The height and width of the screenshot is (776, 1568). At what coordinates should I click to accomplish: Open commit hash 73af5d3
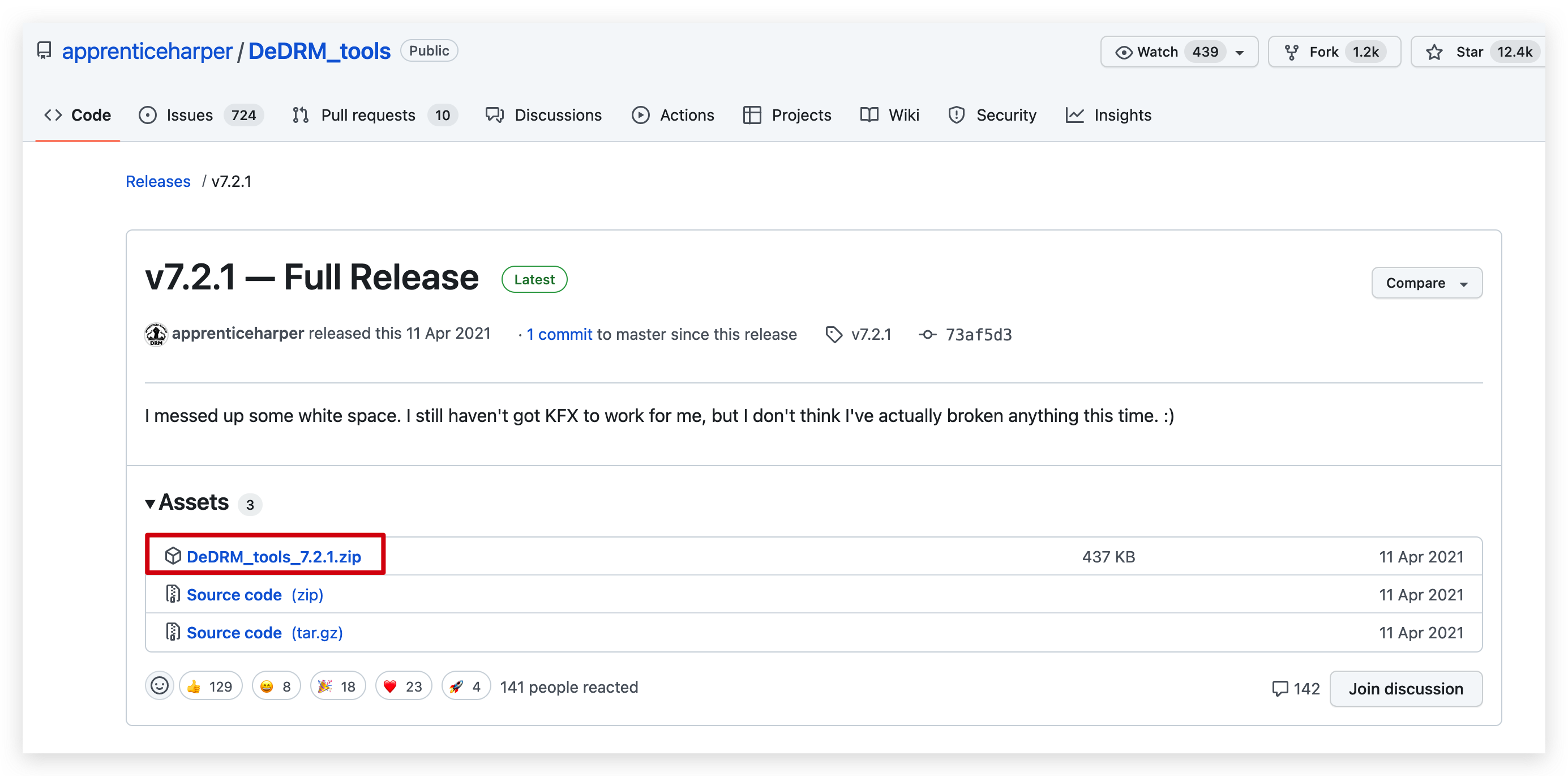(x=978, y=334)
